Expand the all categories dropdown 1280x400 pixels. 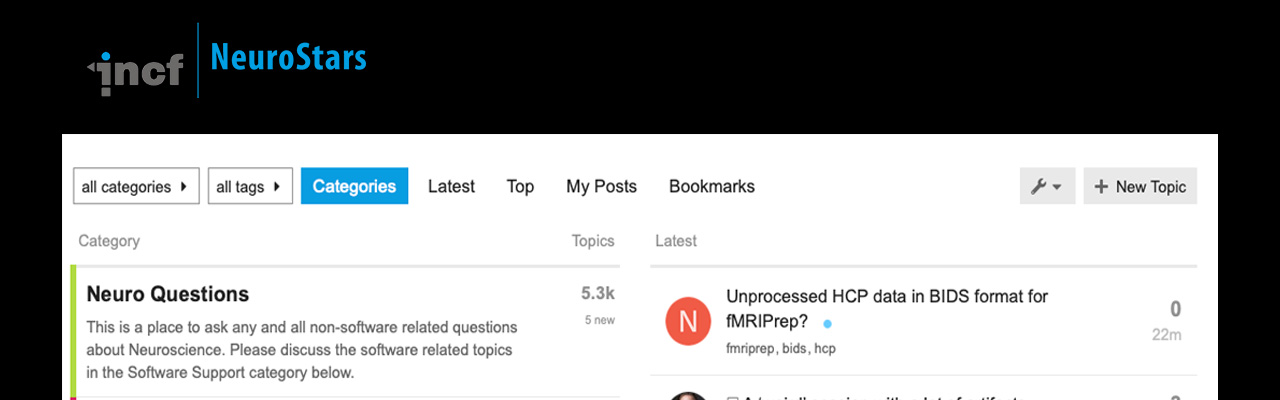point(136,186)
